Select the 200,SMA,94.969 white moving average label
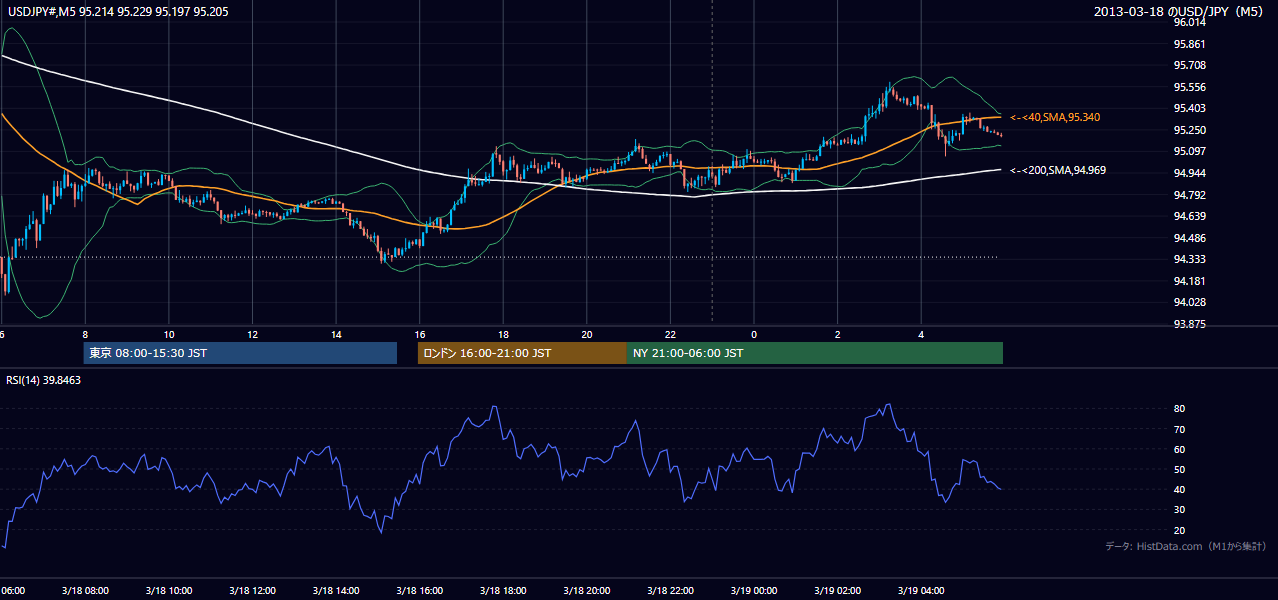Viewport: 1278px width, 600px height. click(1058, 170)
